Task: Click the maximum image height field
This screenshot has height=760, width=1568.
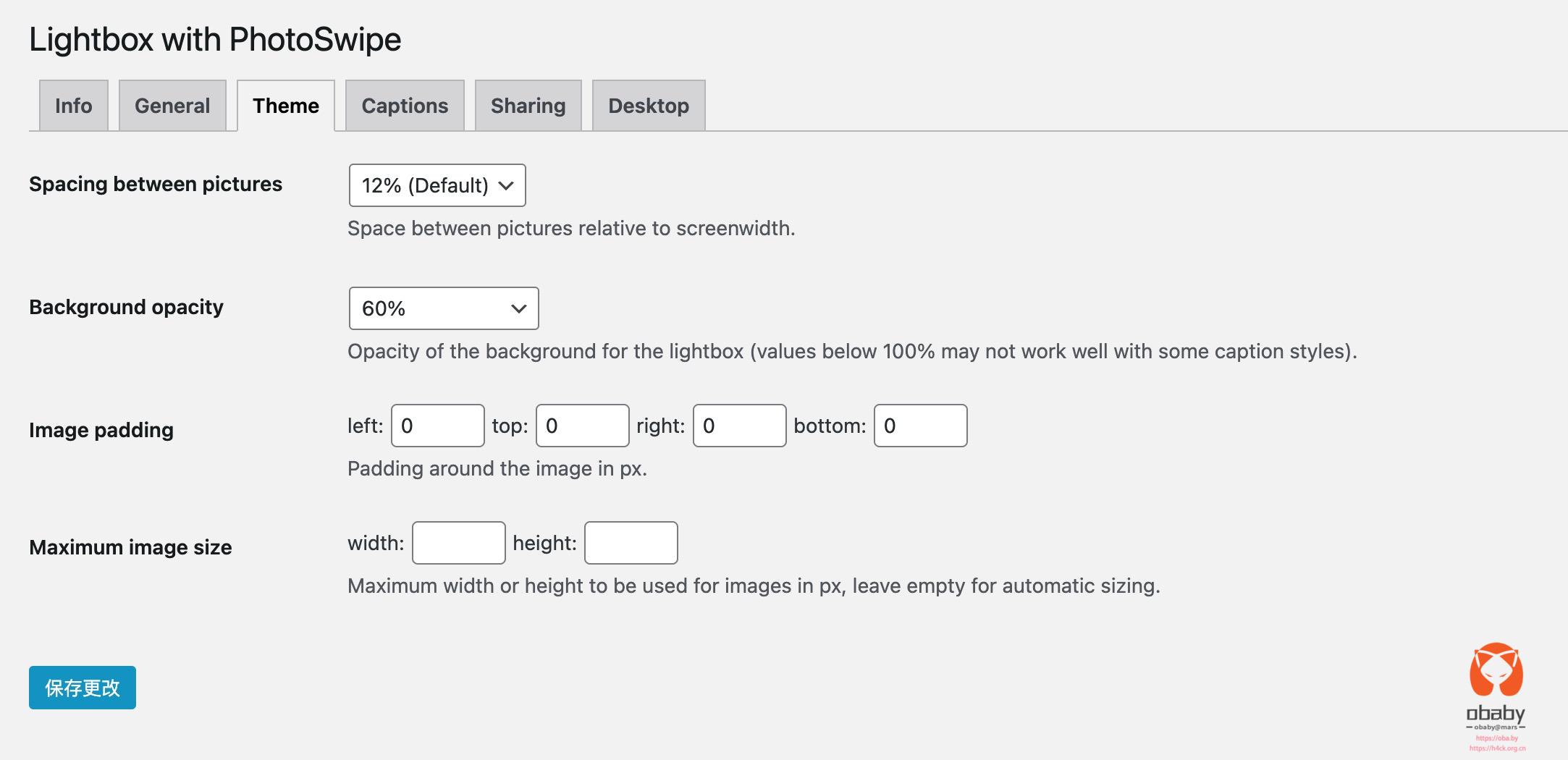Action: click(x=631, y=543)
